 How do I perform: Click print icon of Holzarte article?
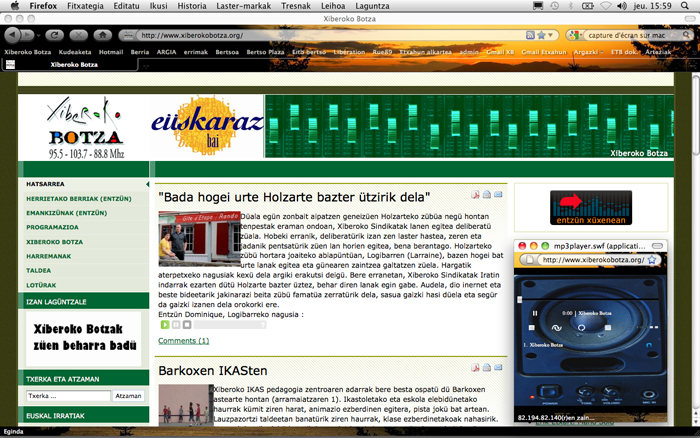[x=487, y=195]
